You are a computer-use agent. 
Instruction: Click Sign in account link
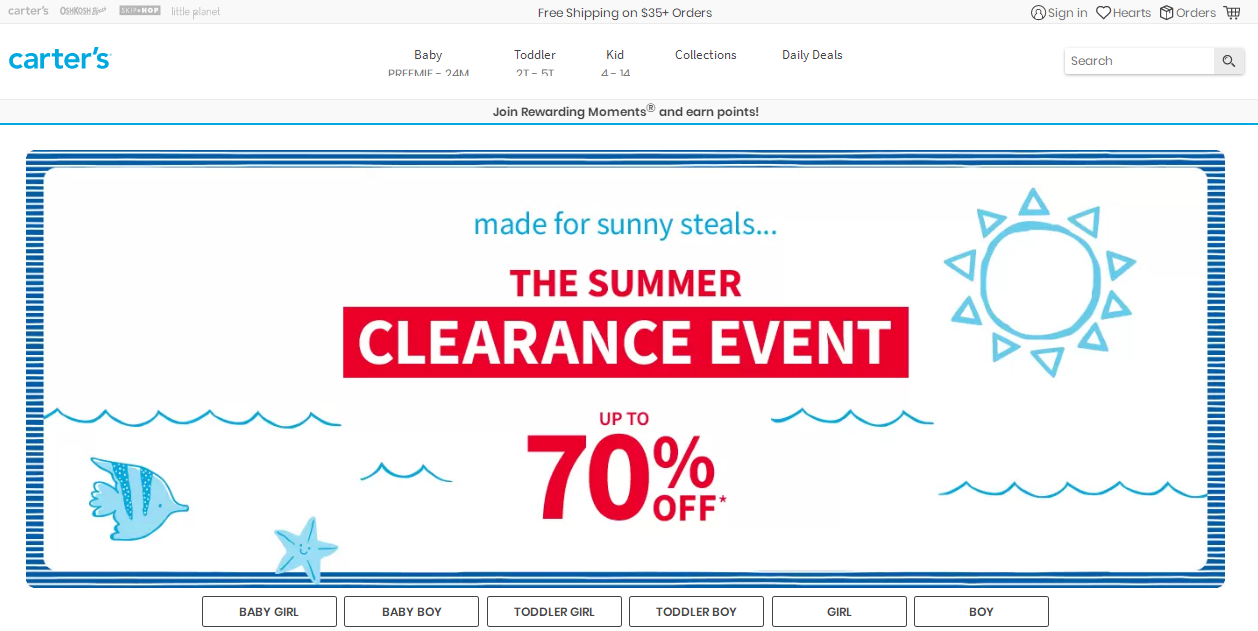pyautogui.click(x=1059, y=13)
